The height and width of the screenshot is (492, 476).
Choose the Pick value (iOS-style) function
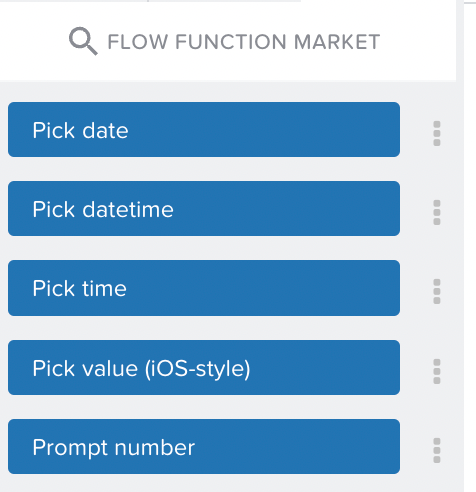pyautogui.click(x=204, y=367)
